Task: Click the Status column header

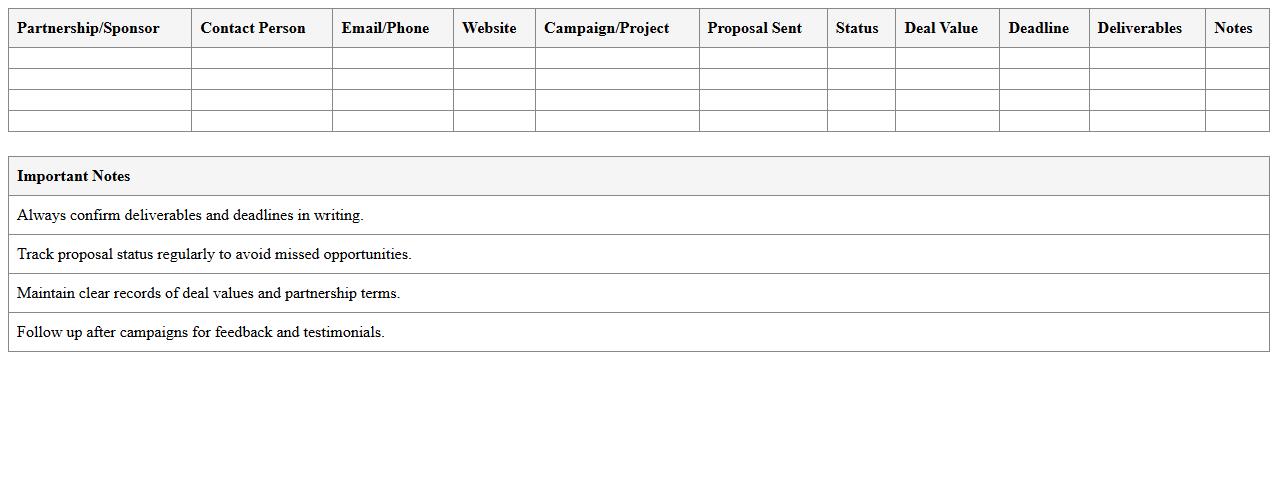Action: click(857, 28)
